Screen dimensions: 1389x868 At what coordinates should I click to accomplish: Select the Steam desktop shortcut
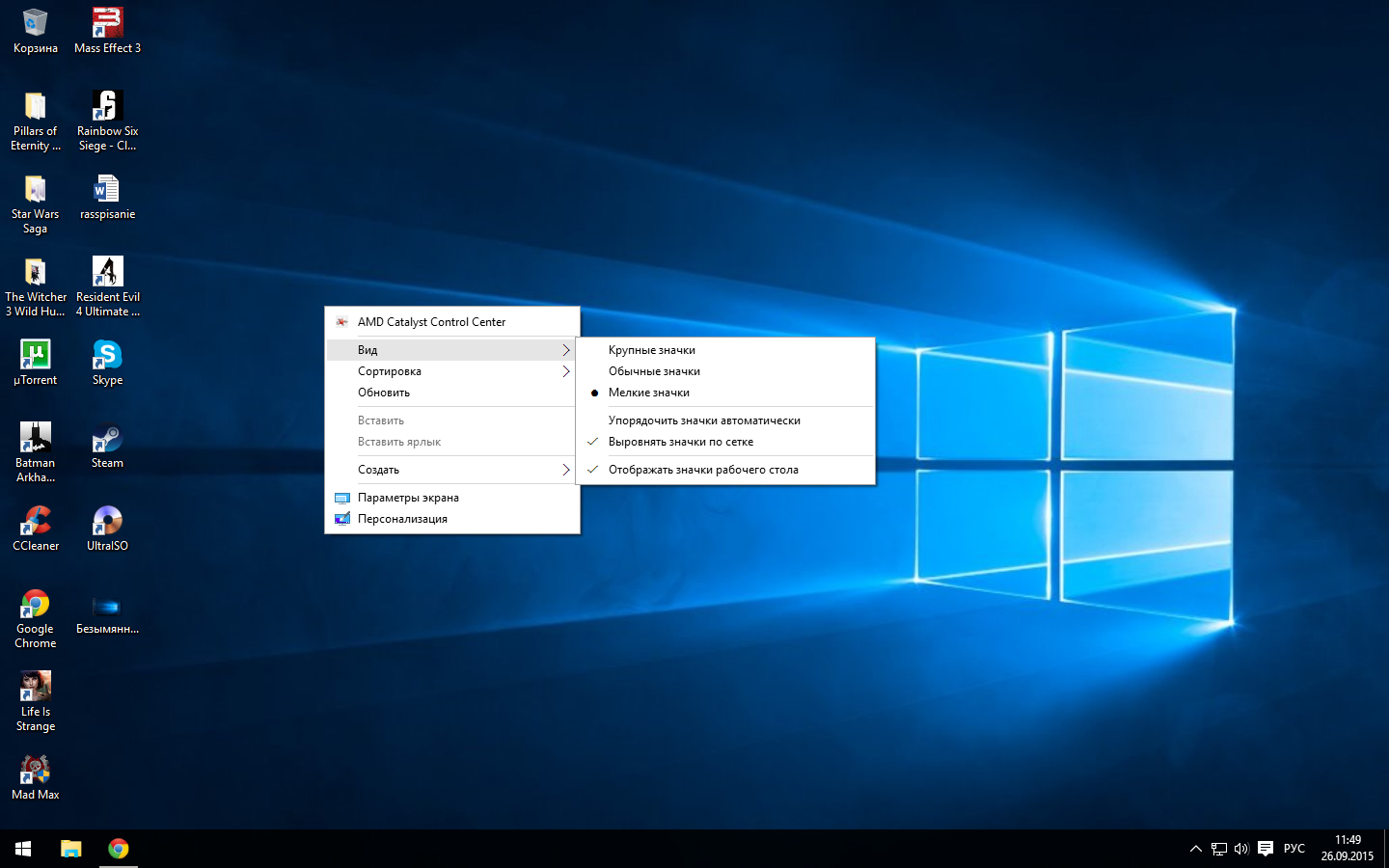107,447
